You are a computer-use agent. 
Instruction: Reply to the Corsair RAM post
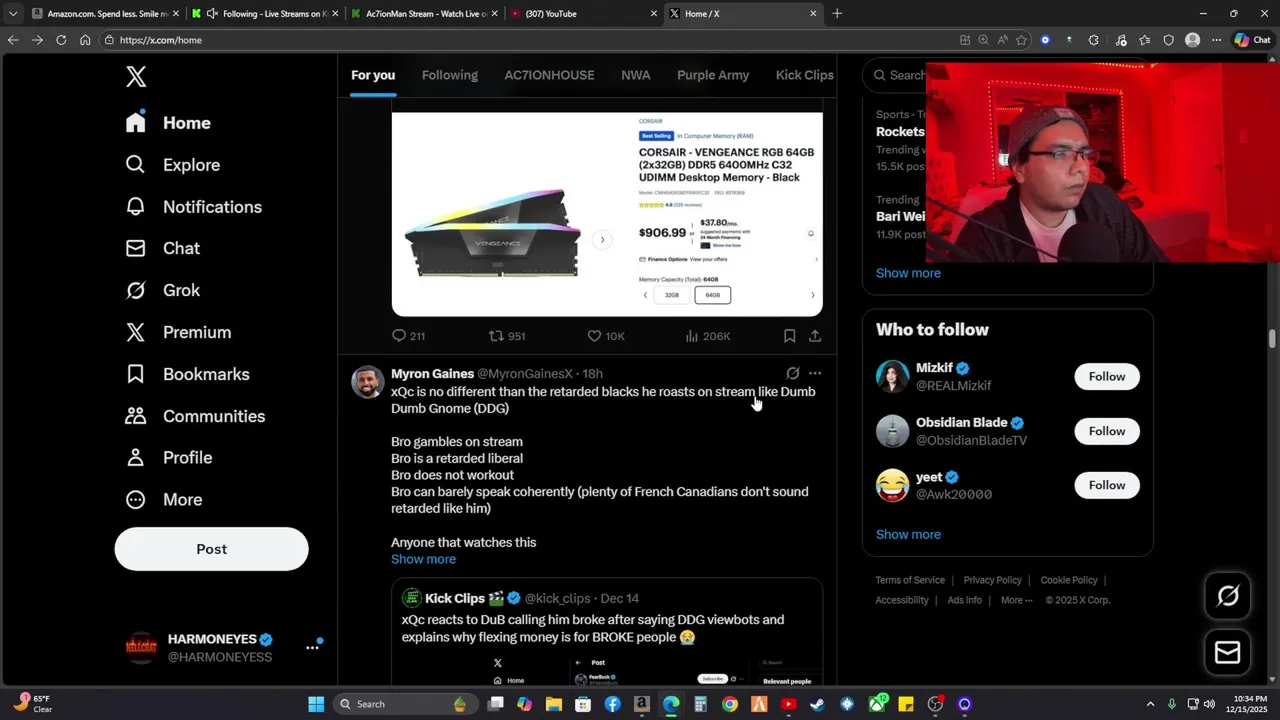pyautogui.click(x=408, y=336)
